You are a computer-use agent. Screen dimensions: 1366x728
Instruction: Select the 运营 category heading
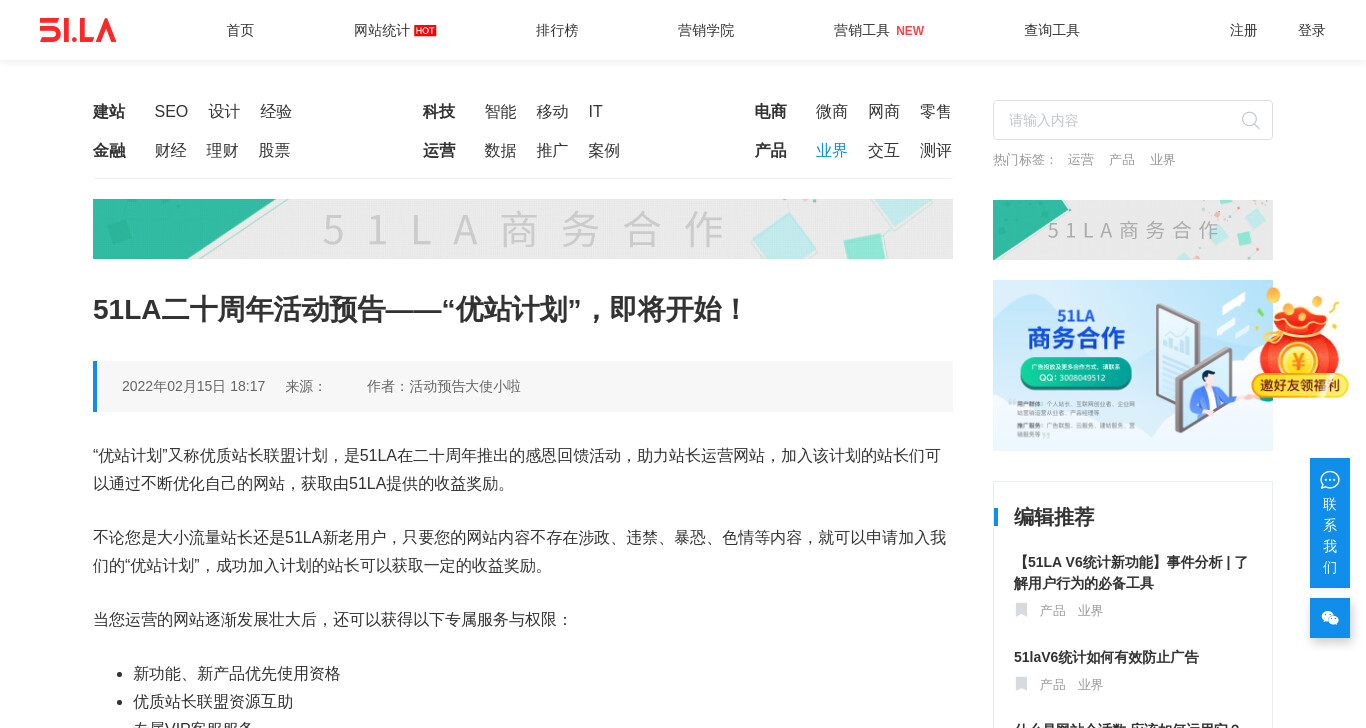439,151
